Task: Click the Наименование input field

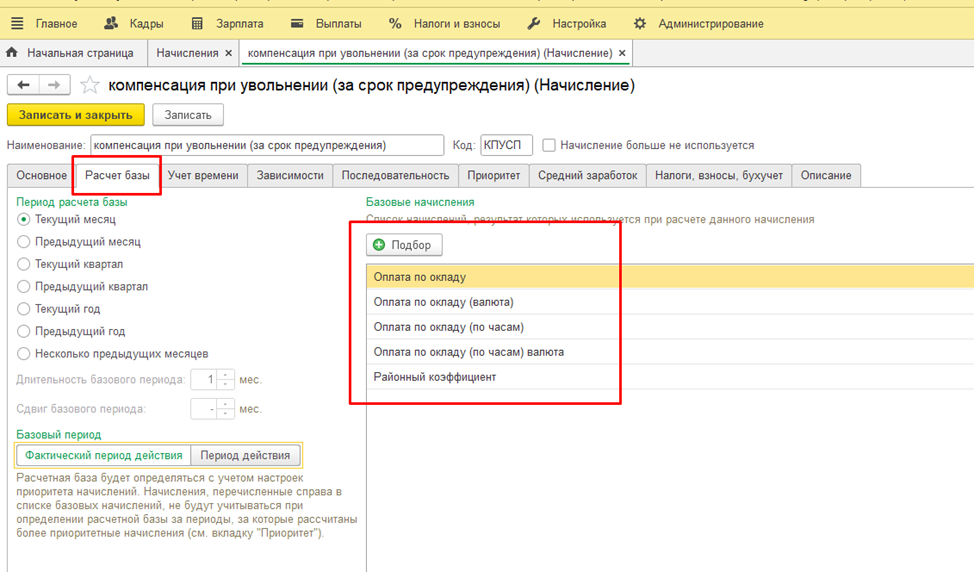Action: tap(266, 146)
